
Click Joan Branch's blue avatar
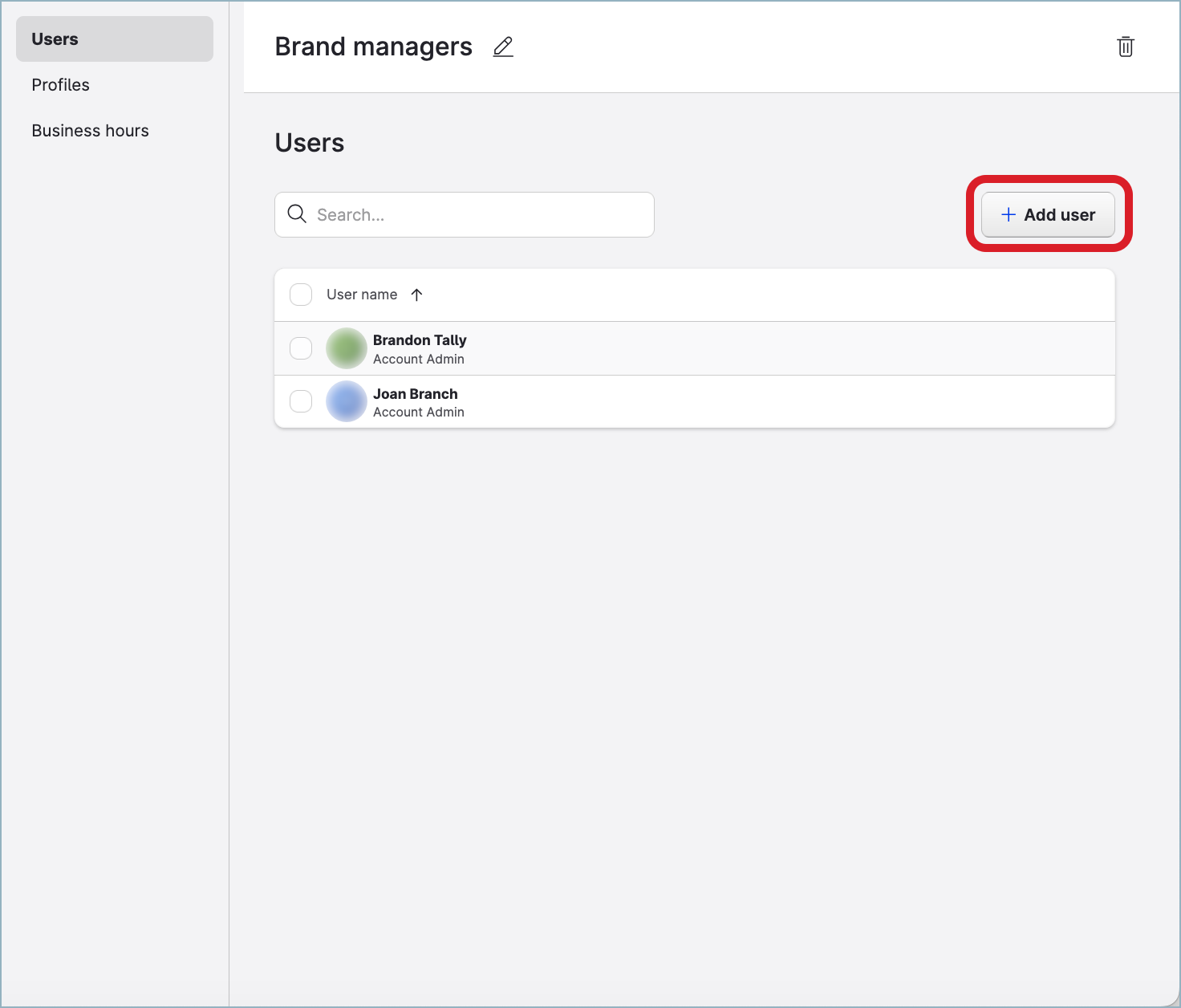pos(347,401)
